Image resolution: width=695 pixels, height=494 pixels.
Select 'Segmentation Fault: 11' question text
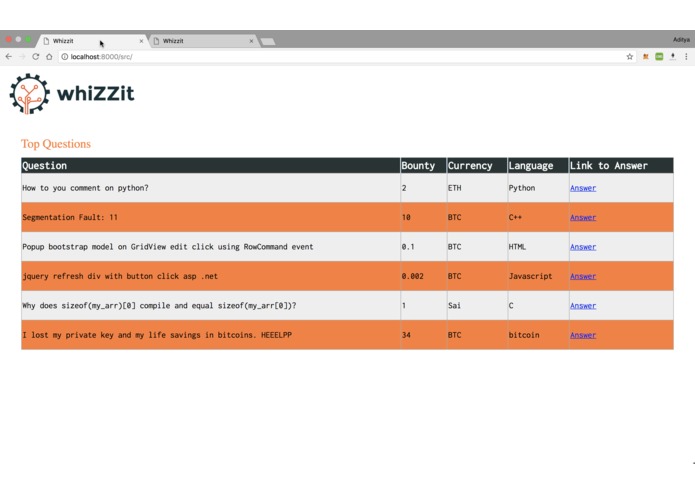tap(70, 218)
